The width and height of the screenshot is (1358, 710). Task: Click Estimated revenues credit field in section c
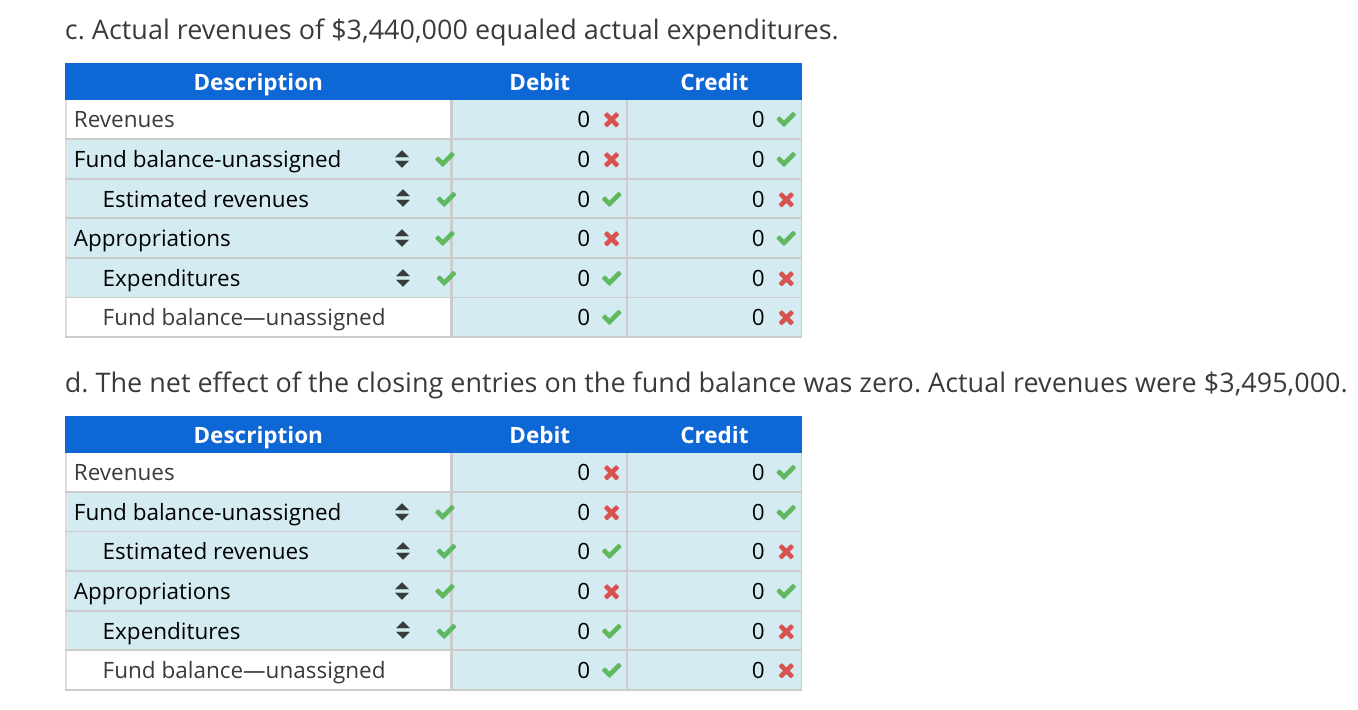tap(714, 199)
